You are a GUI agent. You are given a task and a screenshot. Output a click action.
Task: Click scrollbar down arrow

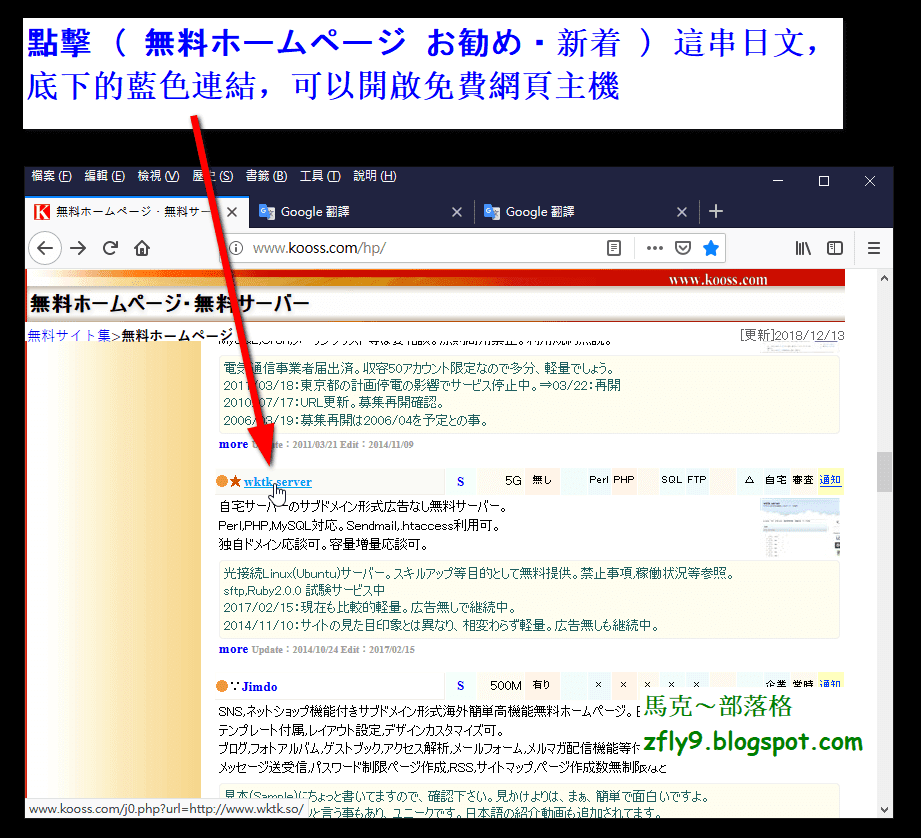click(x=885, y=809)
